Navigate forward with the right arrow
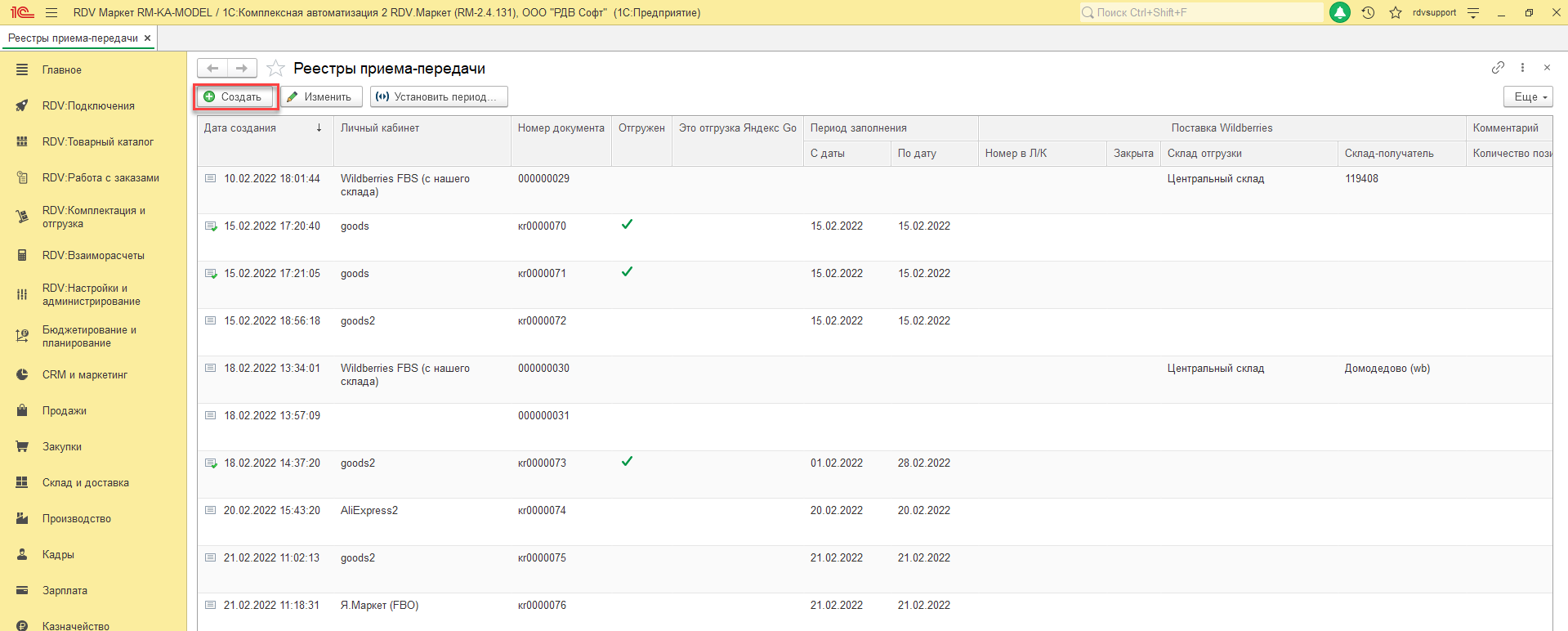 coord(242,69)
